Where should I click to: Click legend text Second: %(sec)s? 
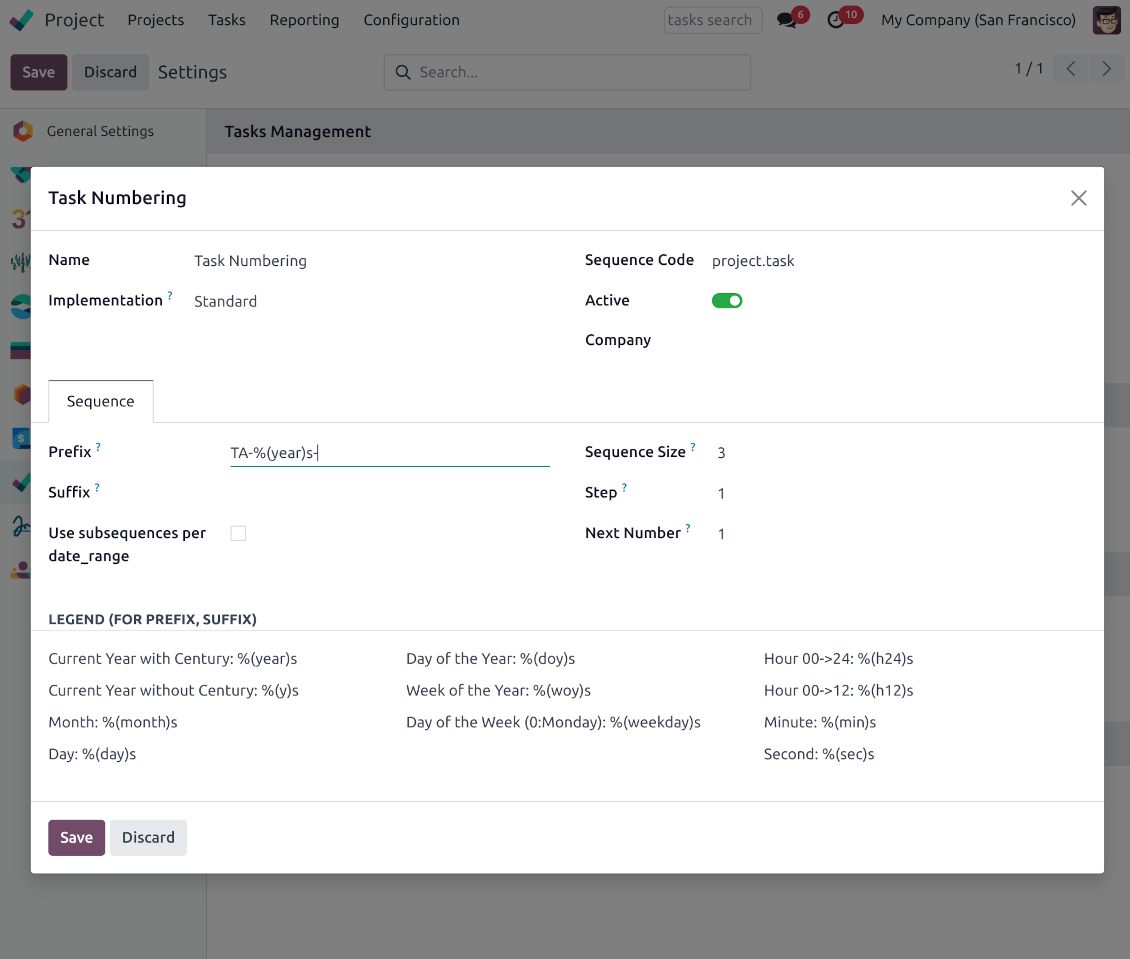(819, 754)
